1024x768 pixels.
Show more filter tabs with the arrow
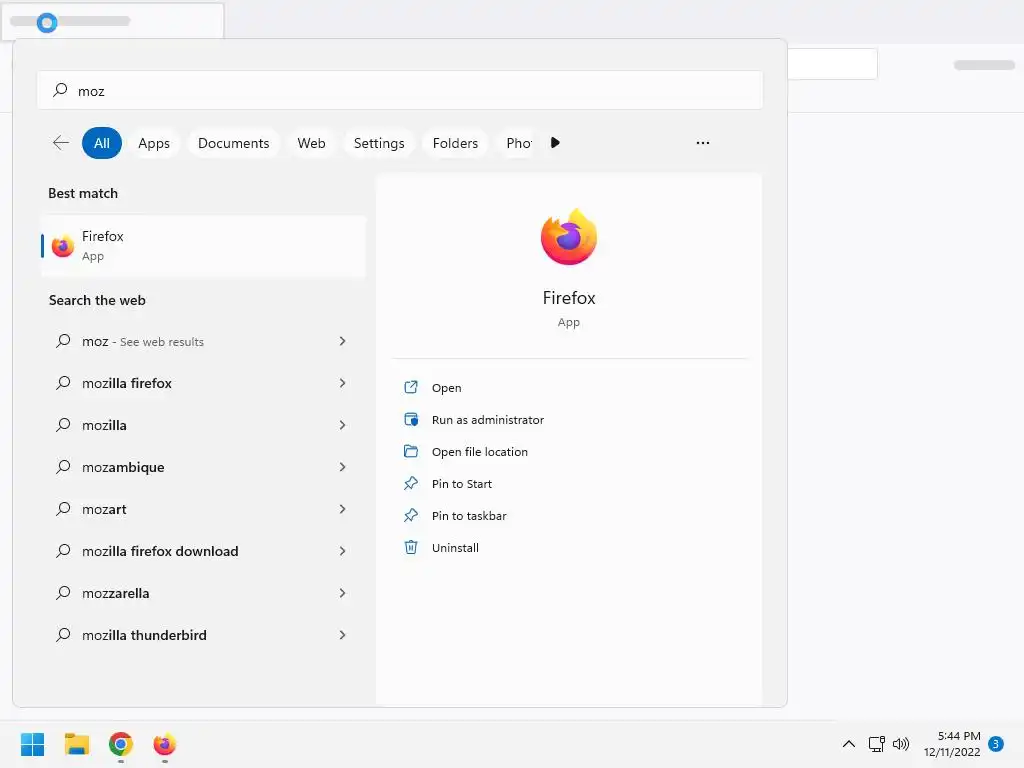(555, 142)
